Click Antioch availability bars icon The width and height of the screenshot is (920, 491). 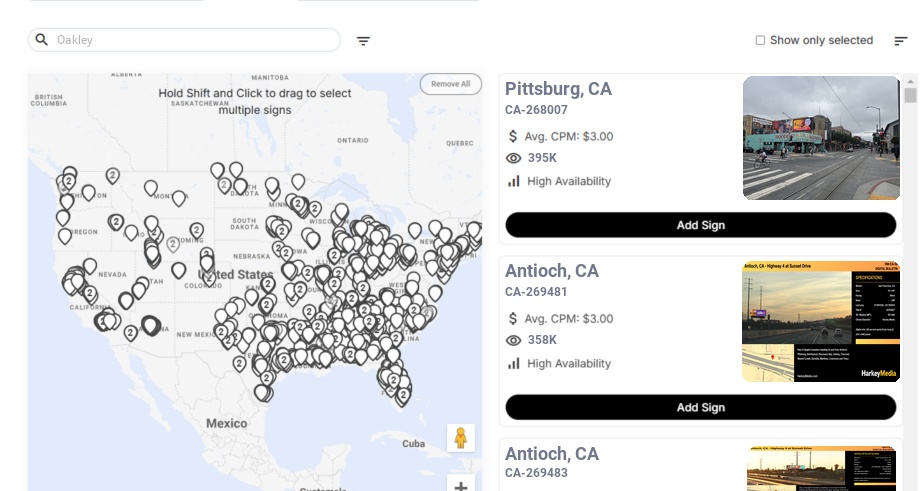[x=514, y=363]
